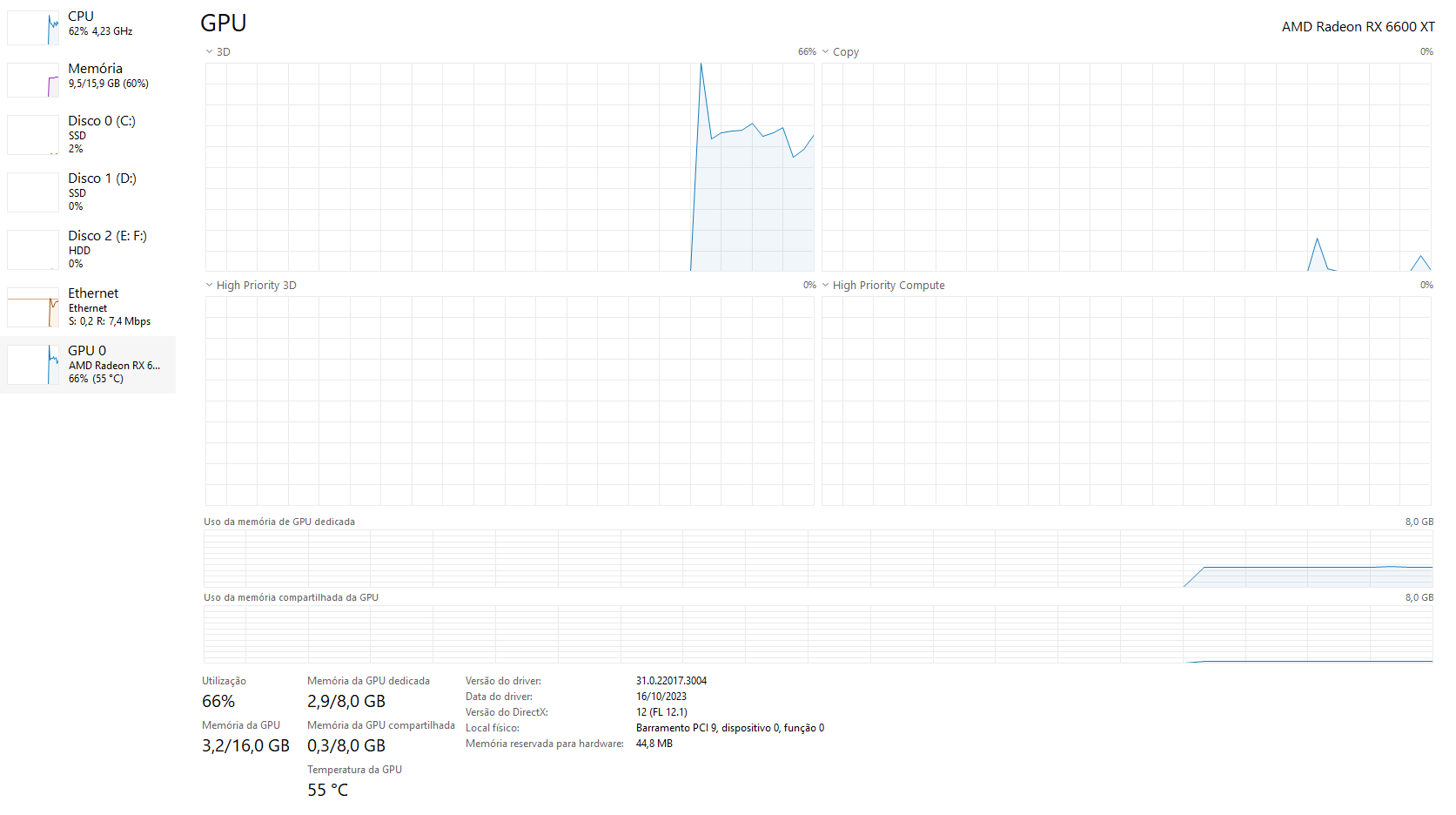
Task: Open the Ethernet performance entry
Action: pos(88,307)
